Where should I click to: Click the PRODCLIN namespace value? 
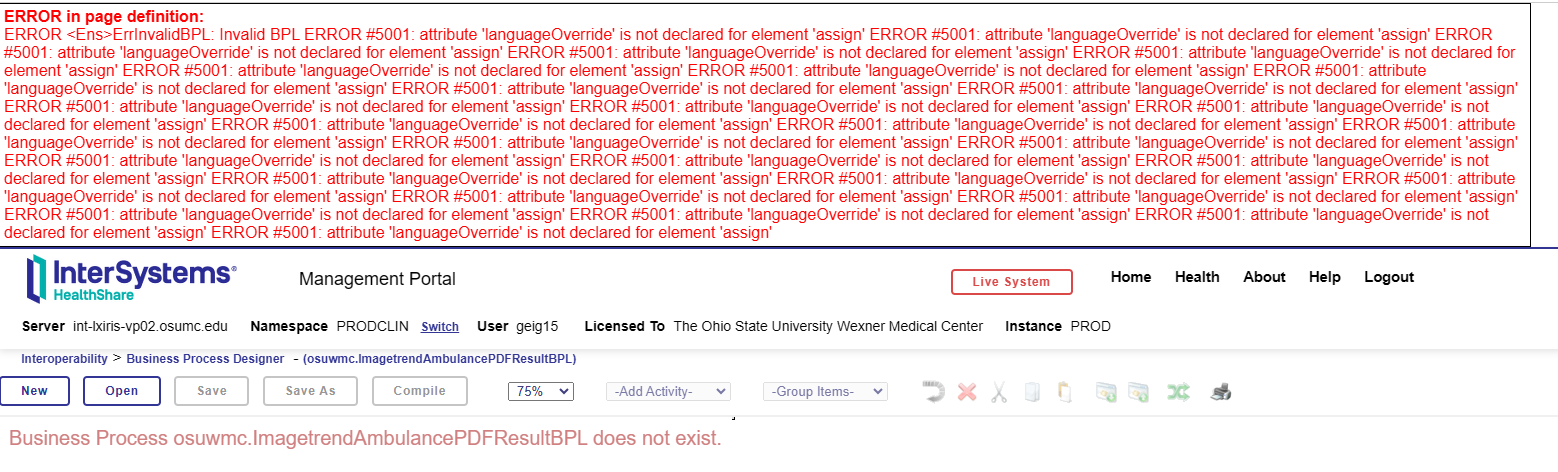tap(373, 326)
